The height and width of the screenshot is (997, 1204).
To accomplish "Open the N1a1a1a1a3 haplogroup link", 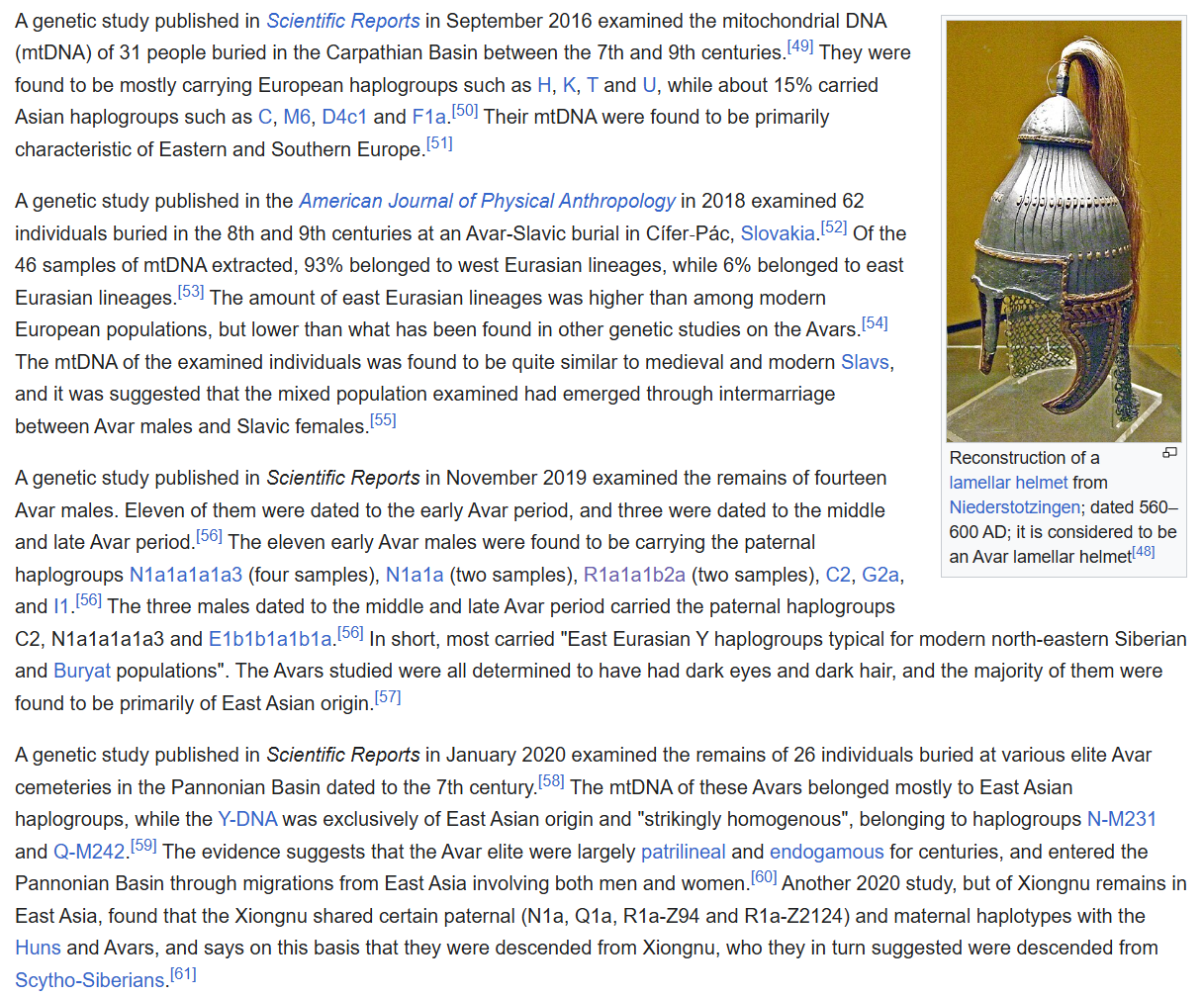I will 185,575.
